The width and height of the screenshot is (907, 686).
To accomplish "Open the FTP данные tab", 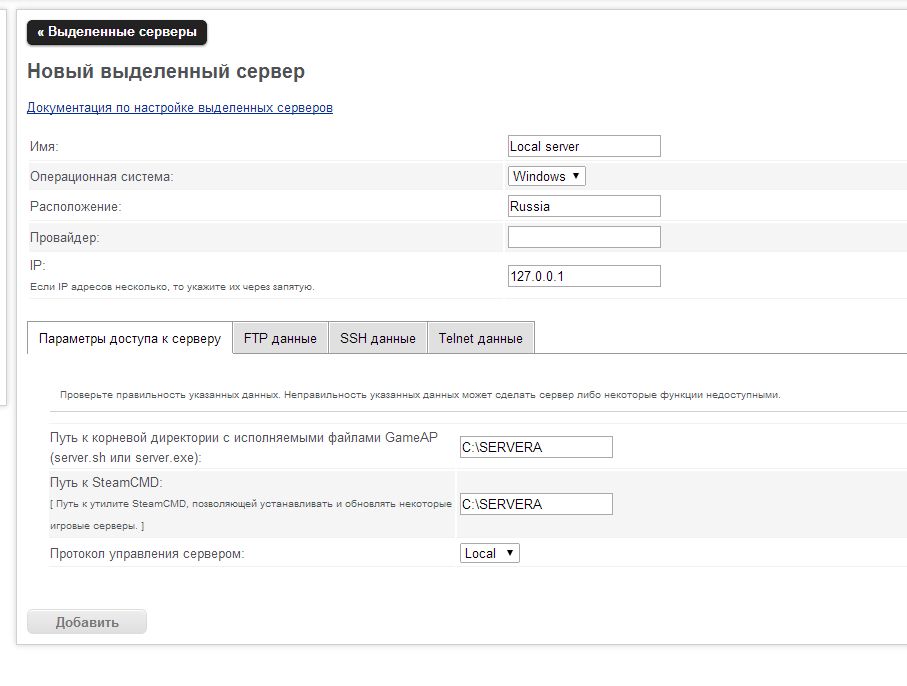I will [x=280, y=338].
